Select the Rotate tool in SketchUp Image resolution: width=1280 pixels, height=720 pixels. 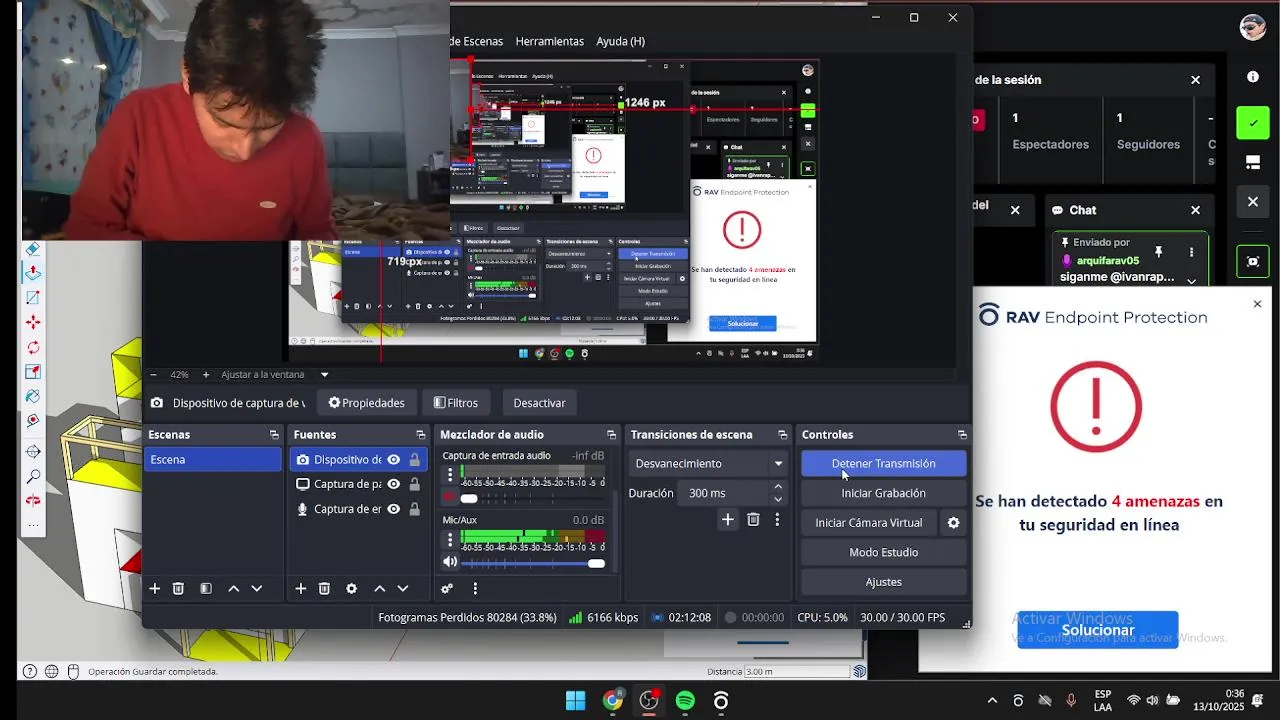pos(32,347)
